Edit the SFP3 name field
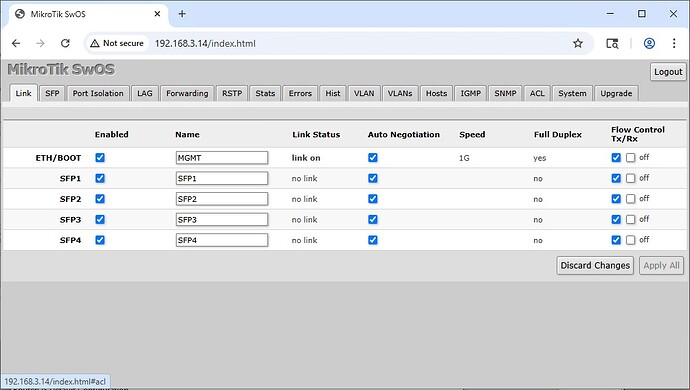The image size is (690, 390). click(222, 219)
